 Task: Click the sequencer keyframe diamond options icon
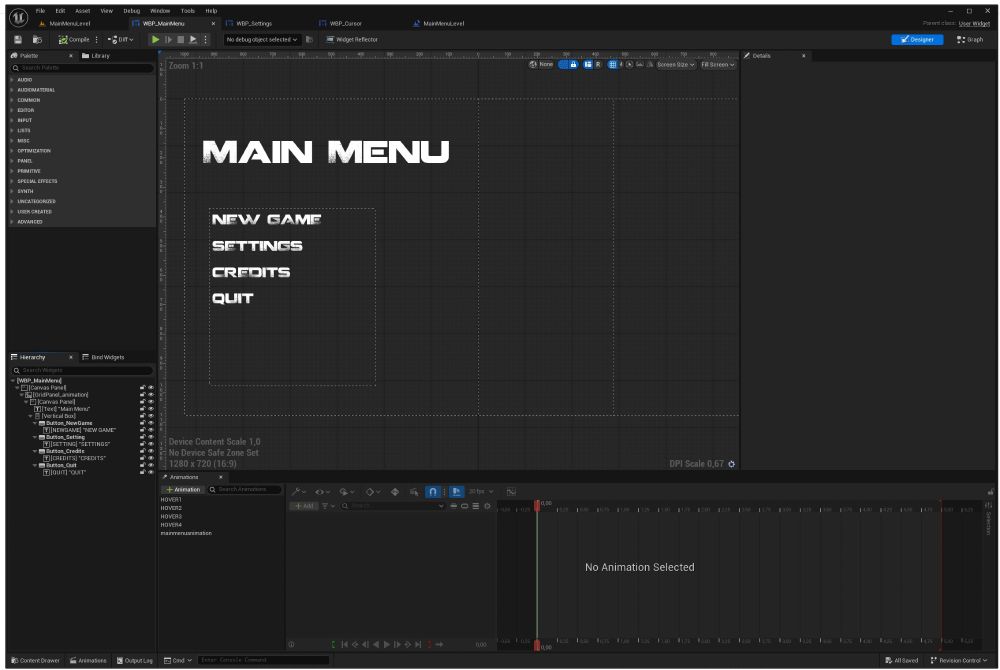[372, 492]
